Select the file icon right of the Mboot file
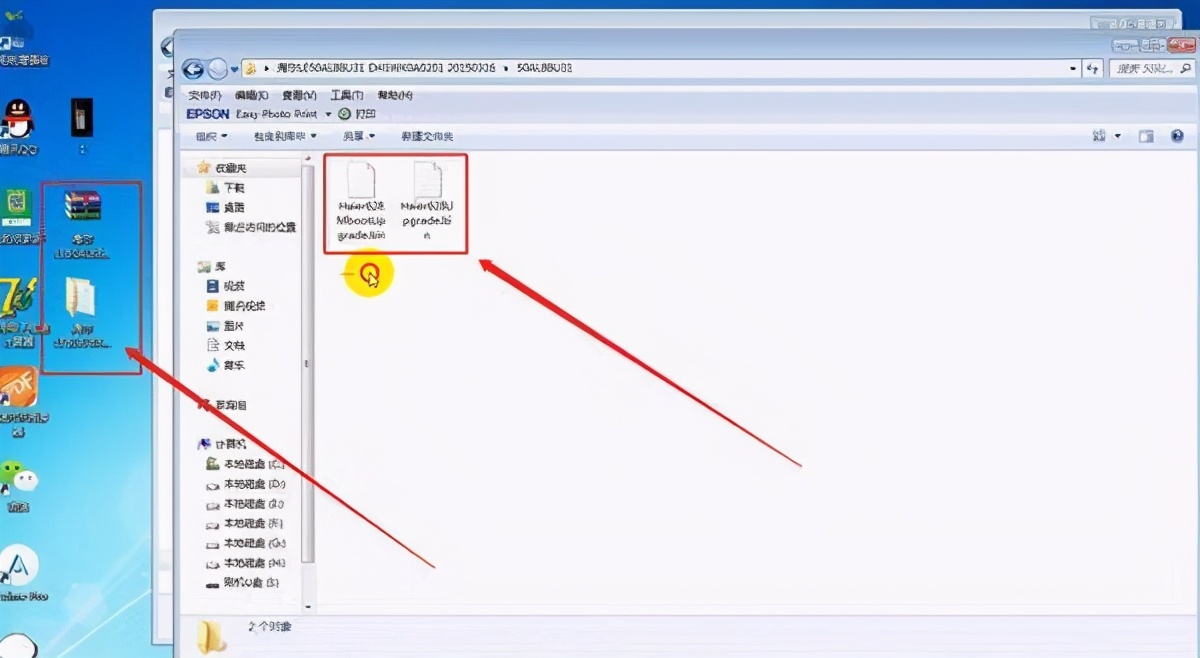This screenshot has height=658, width=1200. [x=428, y=201]
